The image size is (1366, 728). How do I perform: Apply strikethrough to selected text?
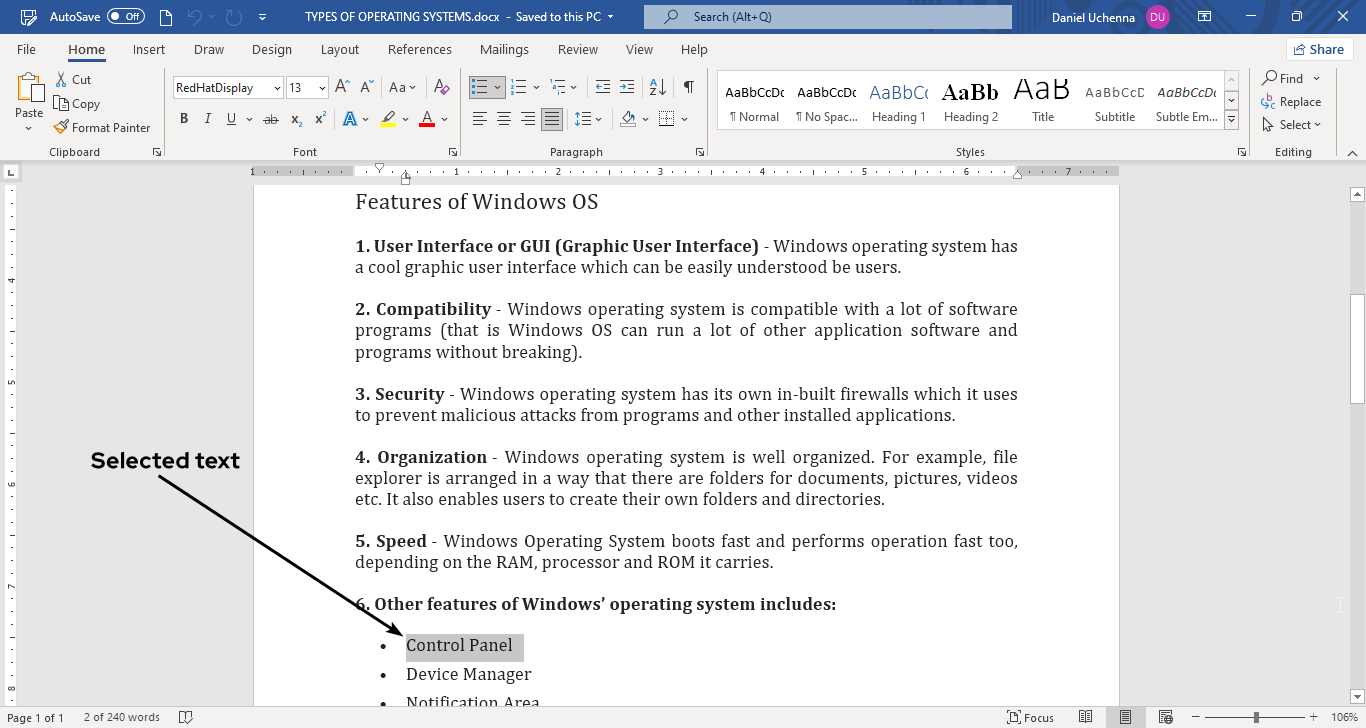pyautogui.click(x=270, y=119)
